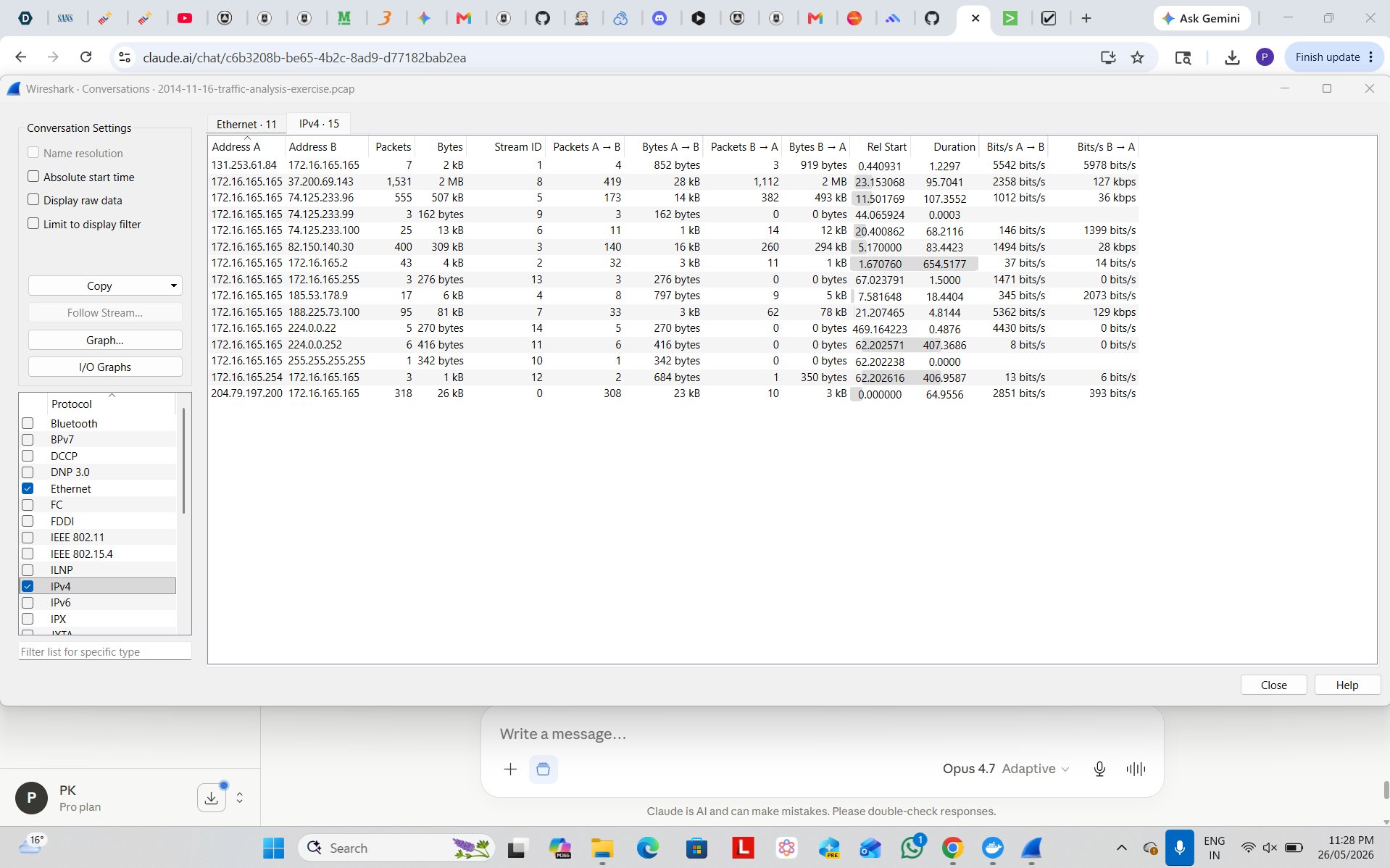The width and height of the screenshot is (1390, 868).
Task: Open Docker Desktop from the taskbar
Action: point(992,848)
